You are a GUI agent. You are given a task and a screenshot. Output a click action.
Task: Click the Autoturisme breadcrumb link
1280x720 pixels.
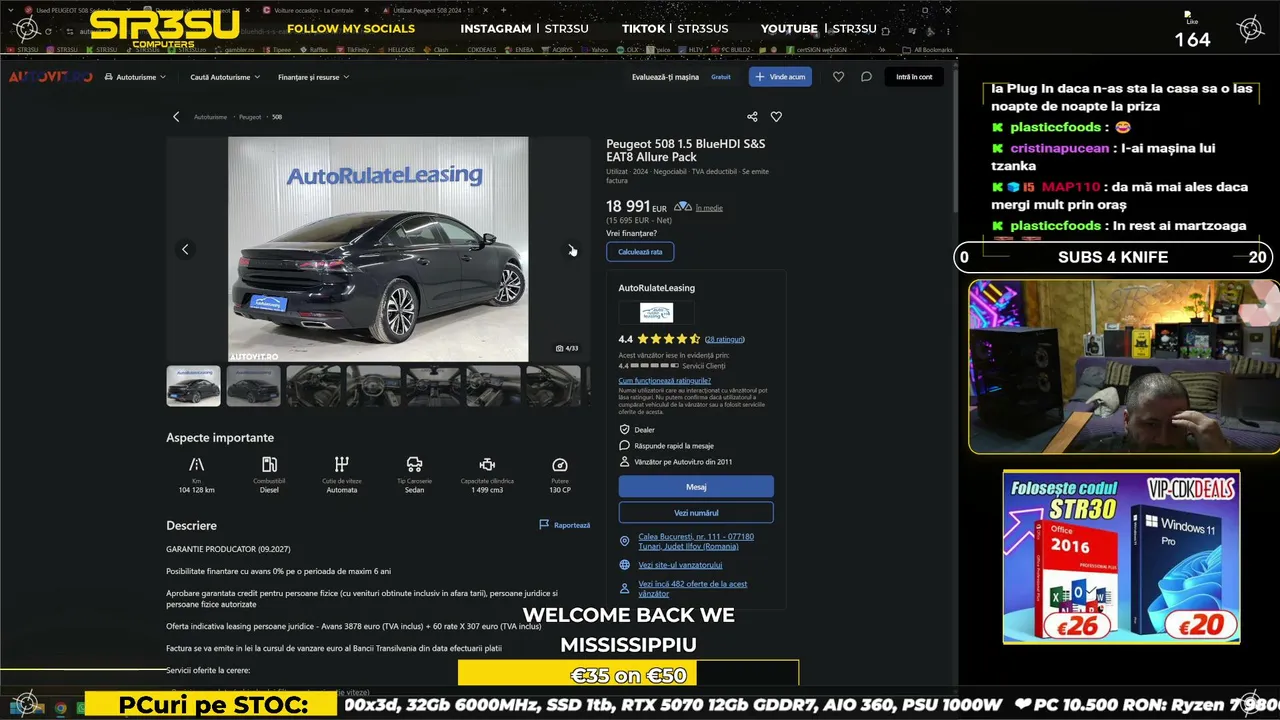(211, 117)
